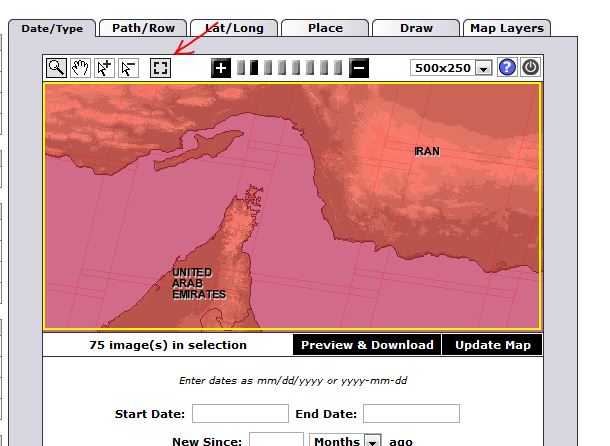Open the Lat/Long tab
The height and width of the screenshot is (446, 610).
click(x=233, y=28)
